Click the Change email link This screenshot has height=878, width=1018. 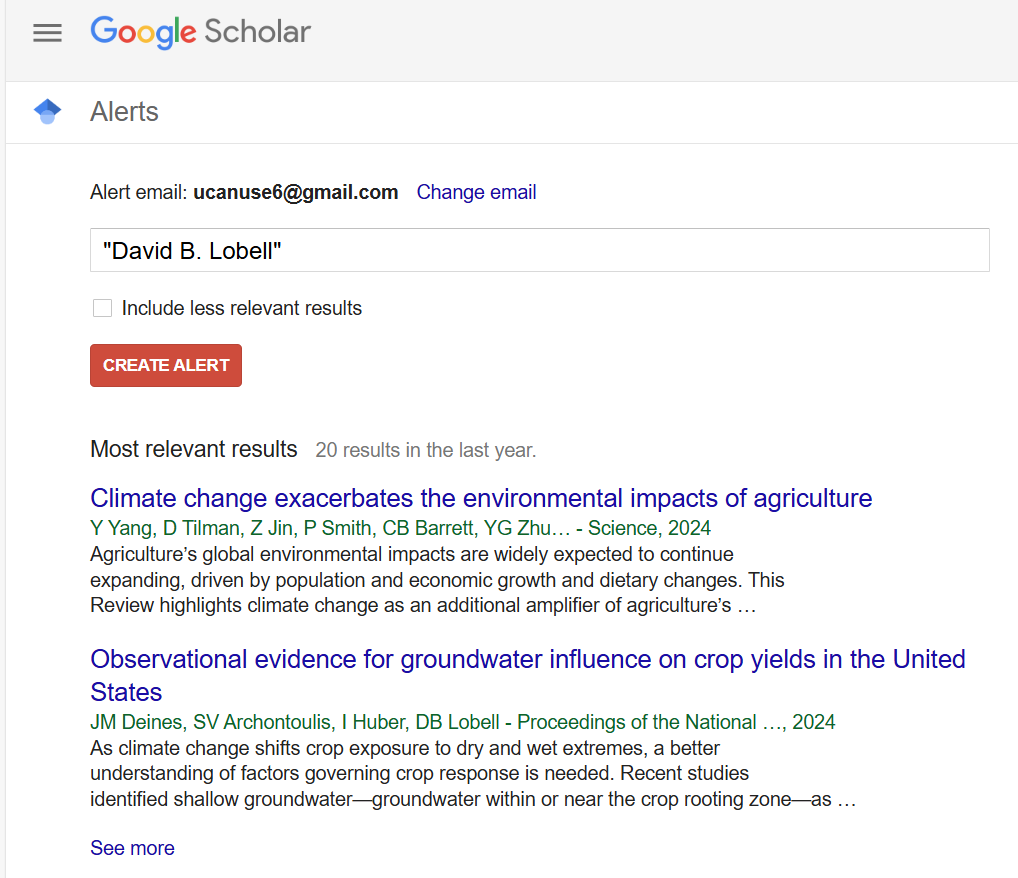click(x=476, y=192)
